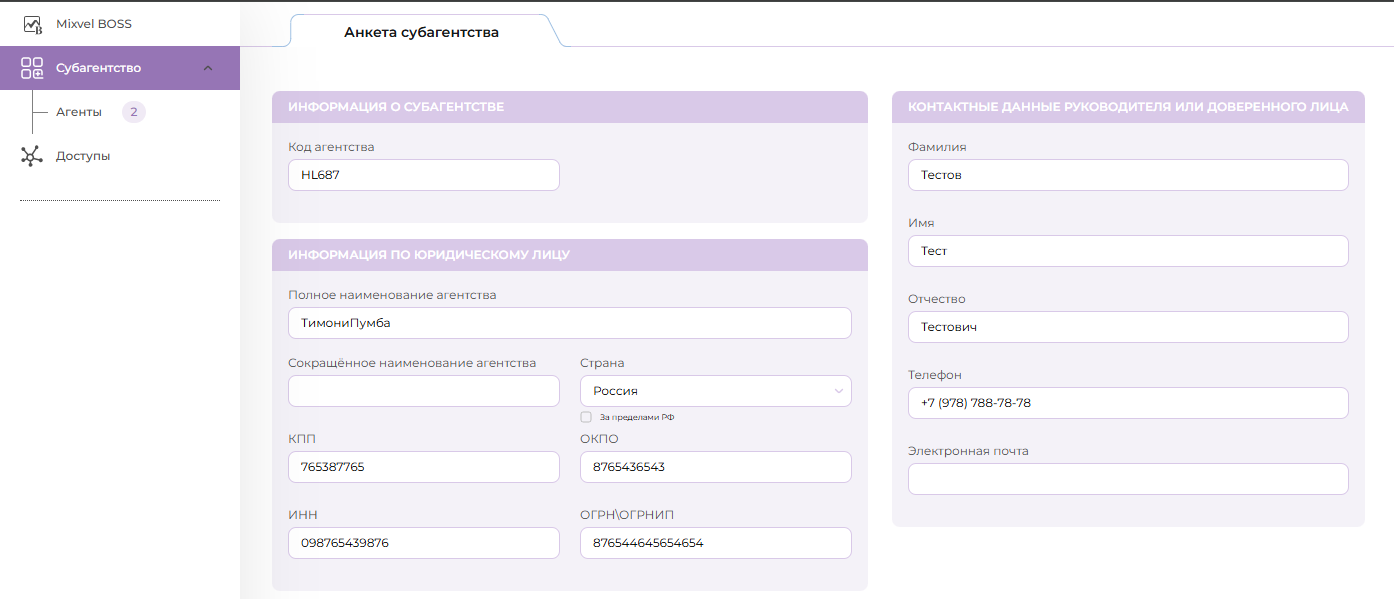Click the Субагентство grid icon in sidebar
Image resolution: width=1394 pixels, height=599 pixels.
(32, 68)
